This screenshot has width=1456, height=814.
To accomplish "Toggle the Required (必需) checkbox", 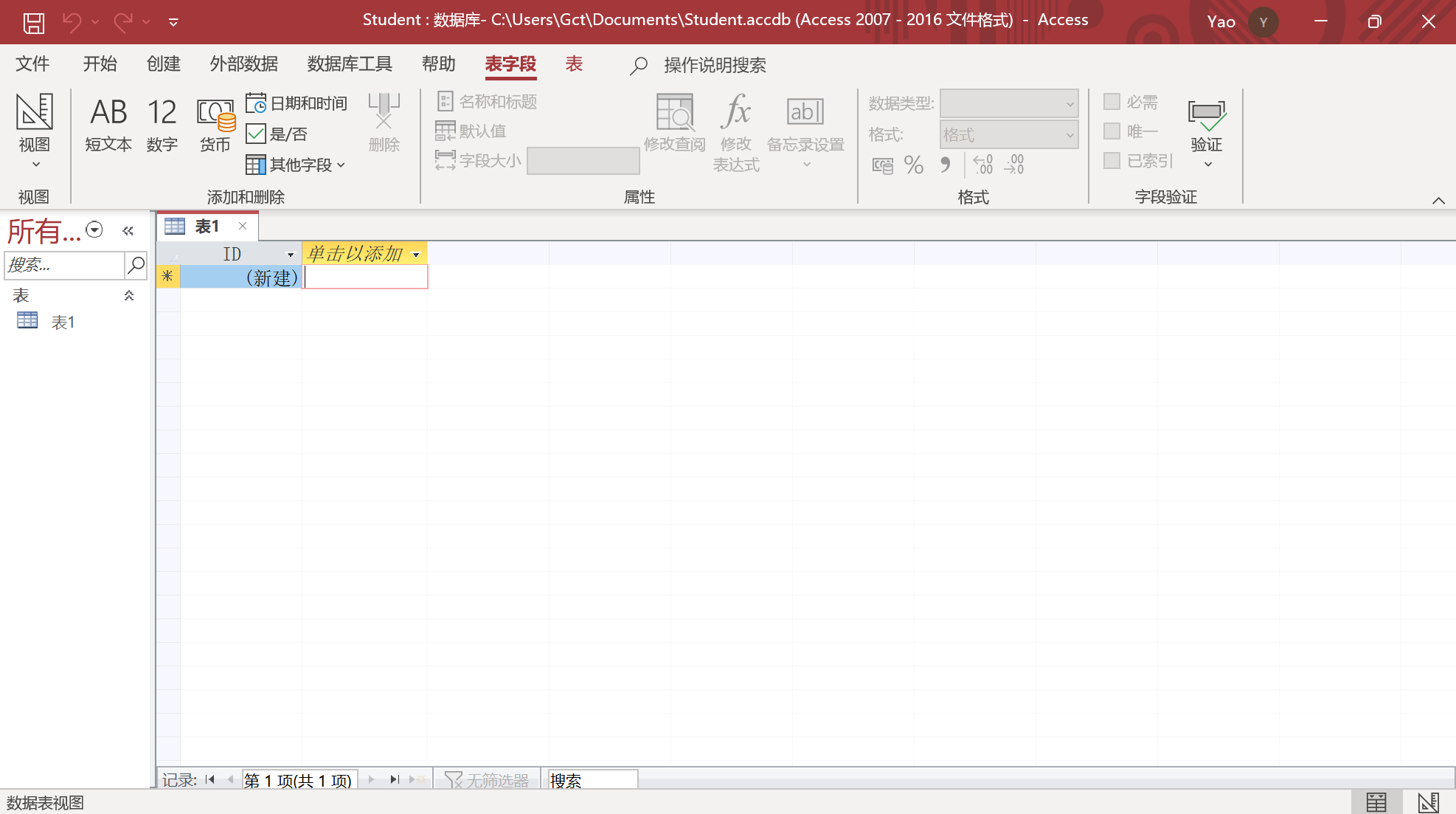I will (x=1112, y=102).
